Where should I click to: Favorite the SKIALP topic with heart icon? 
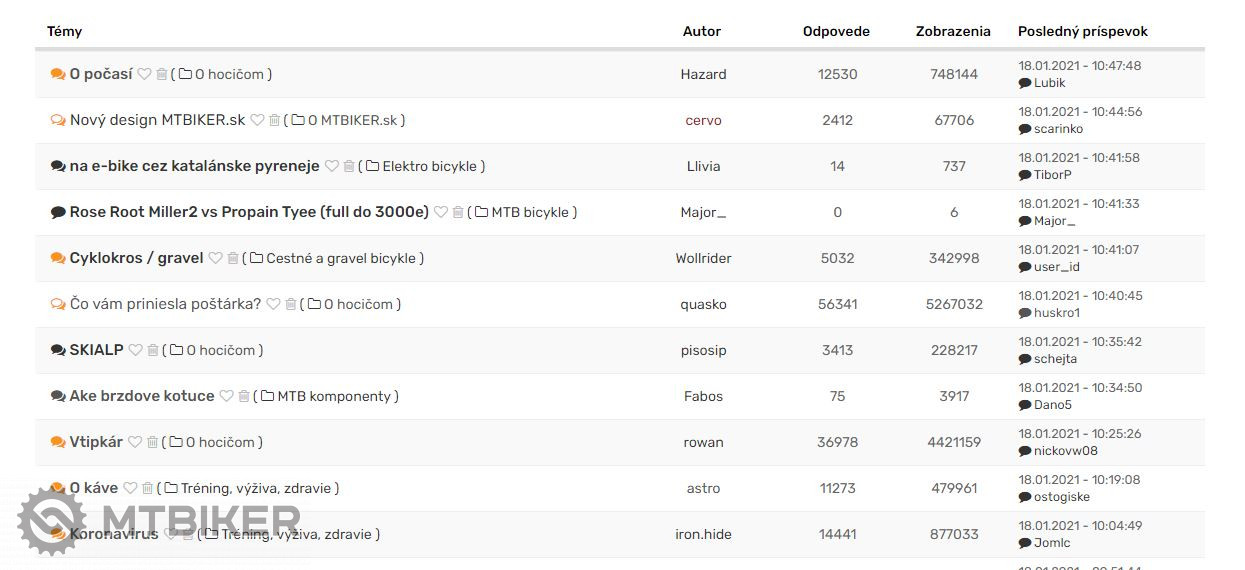pos(135,350)
